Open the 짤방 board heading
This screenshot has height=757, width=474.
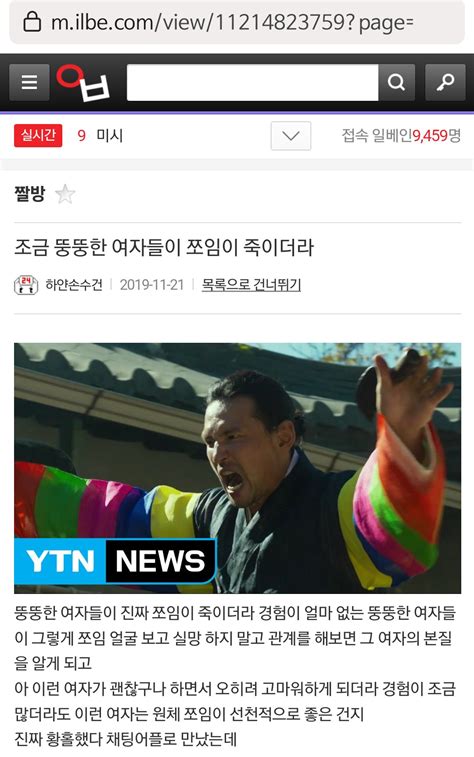pos(30,194)
